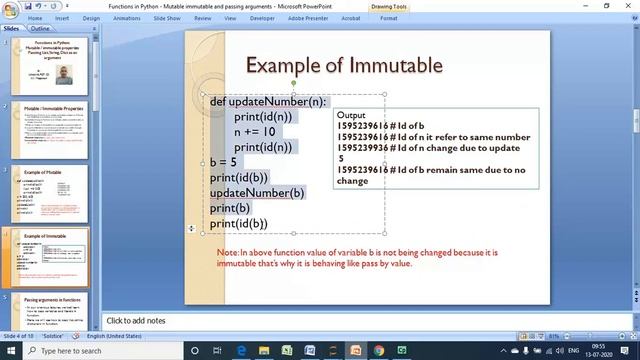Screen dimensions: 640x360
Task: Switch to Normal view using status bar icon
Action: tap(523, 336)
